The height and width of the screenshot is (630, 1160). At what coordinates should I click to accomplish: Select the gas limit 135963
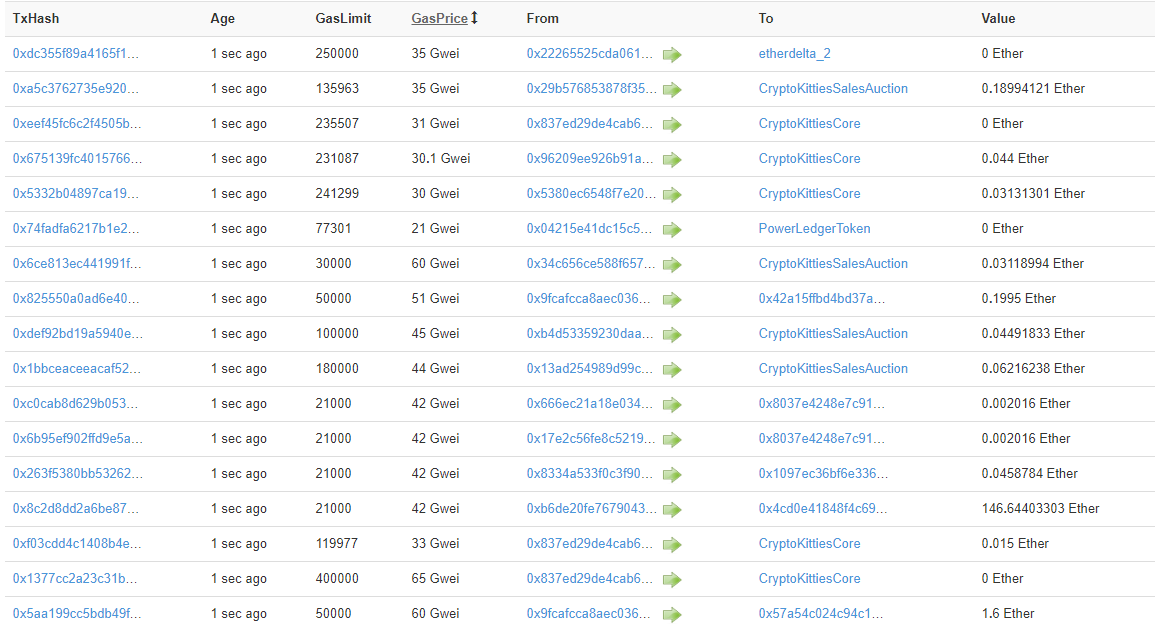coord(337,88)
